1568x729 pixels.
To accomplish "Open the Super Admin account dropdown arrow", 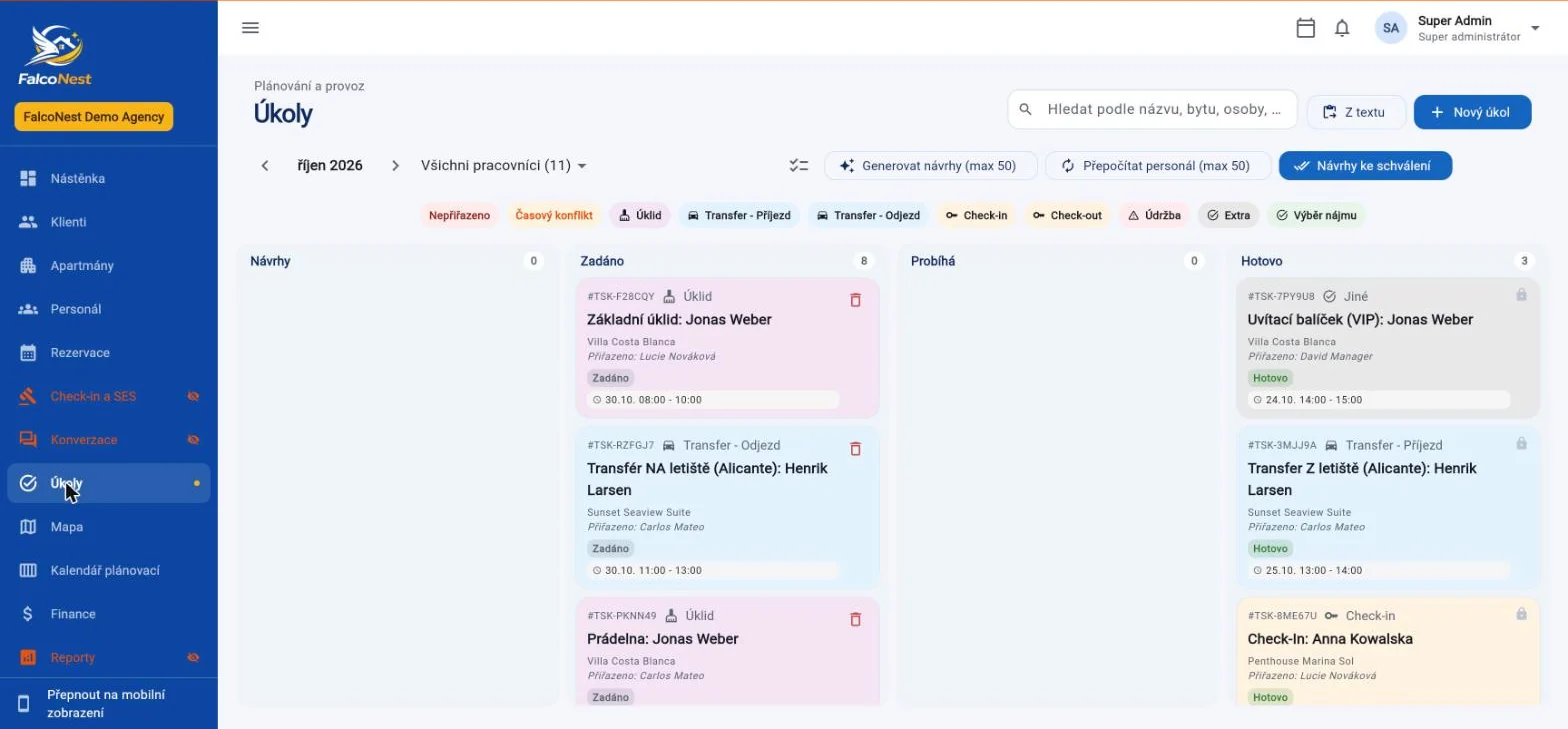I will pyautogui.click(x=1535, y=28).
